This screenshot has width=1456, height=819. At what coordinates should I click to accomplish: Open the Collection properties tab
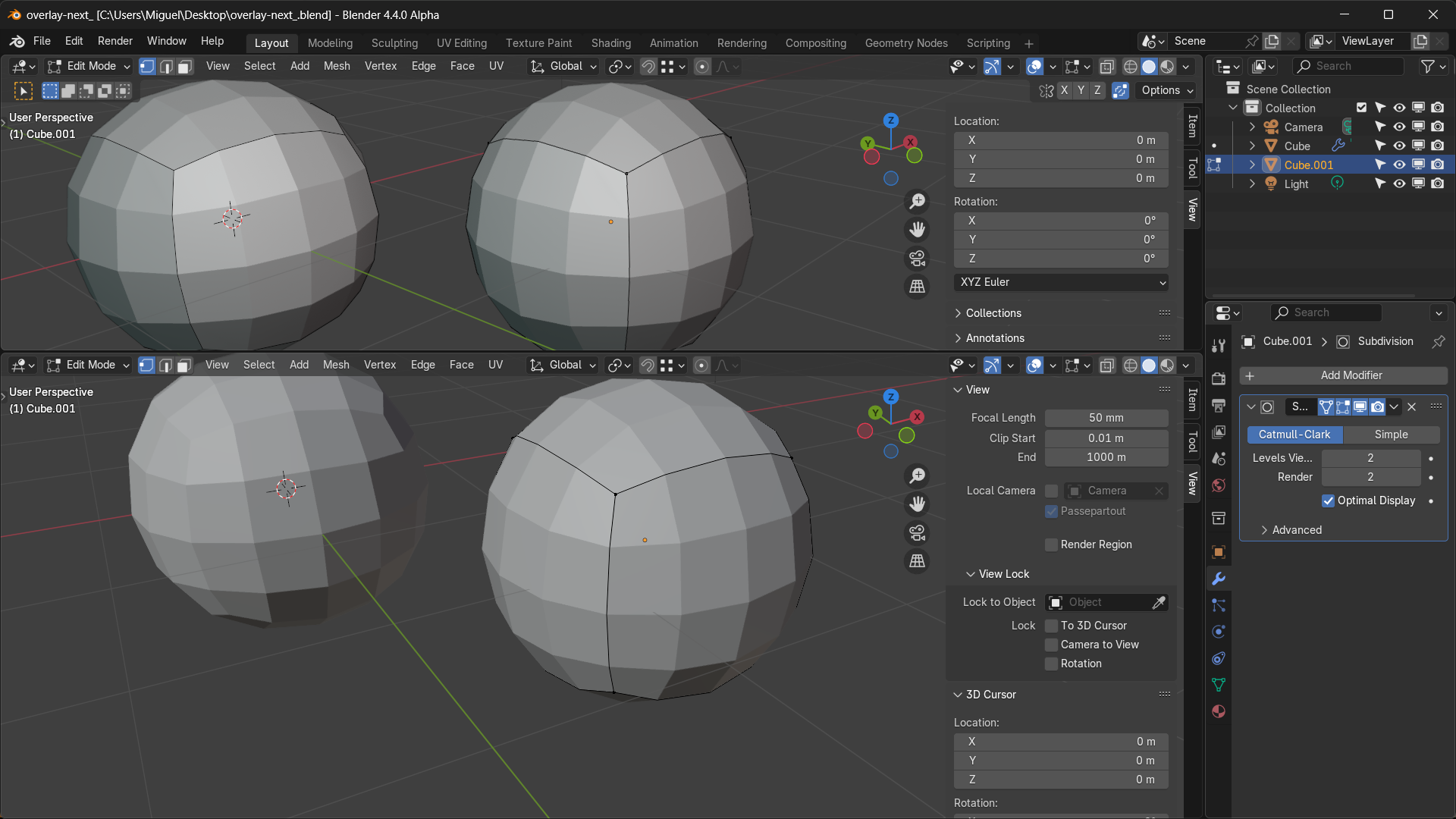click(x=1219, y=519)
